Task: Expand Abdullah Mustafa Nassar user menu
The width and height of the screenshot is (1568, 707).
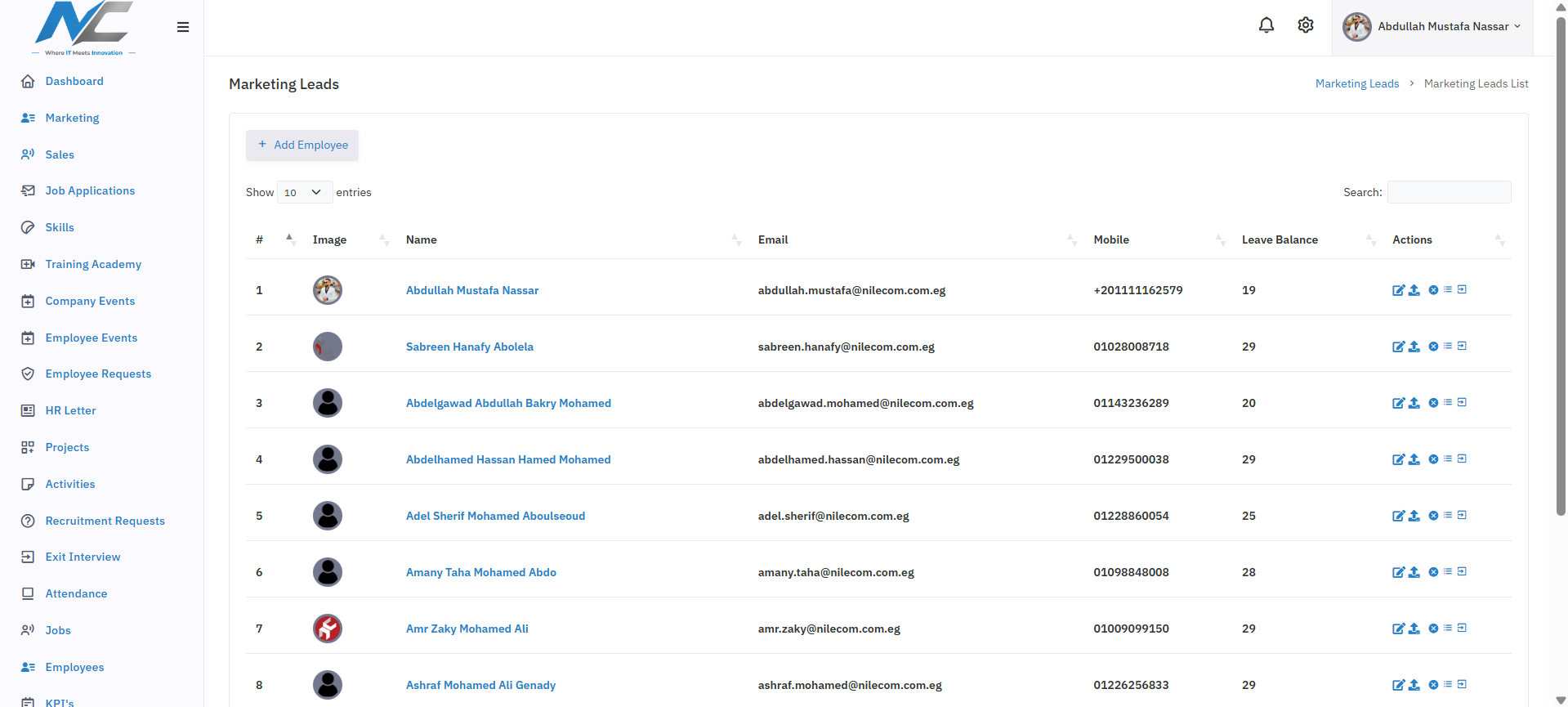Action: click(x=1432, y=27)
